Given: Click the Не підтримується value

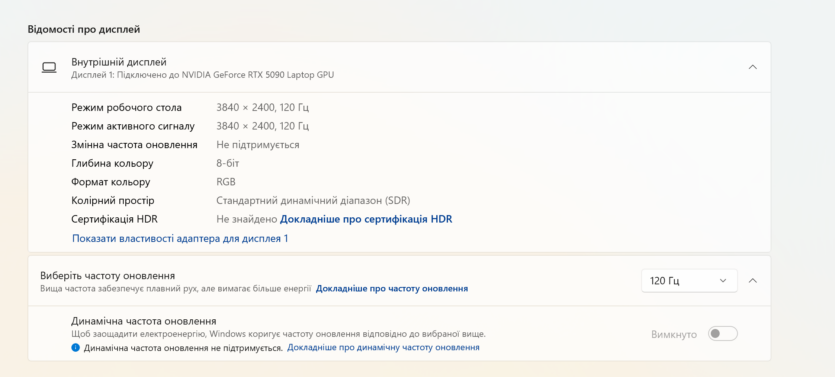Looking at the screenshot, I should pos(258,145).
